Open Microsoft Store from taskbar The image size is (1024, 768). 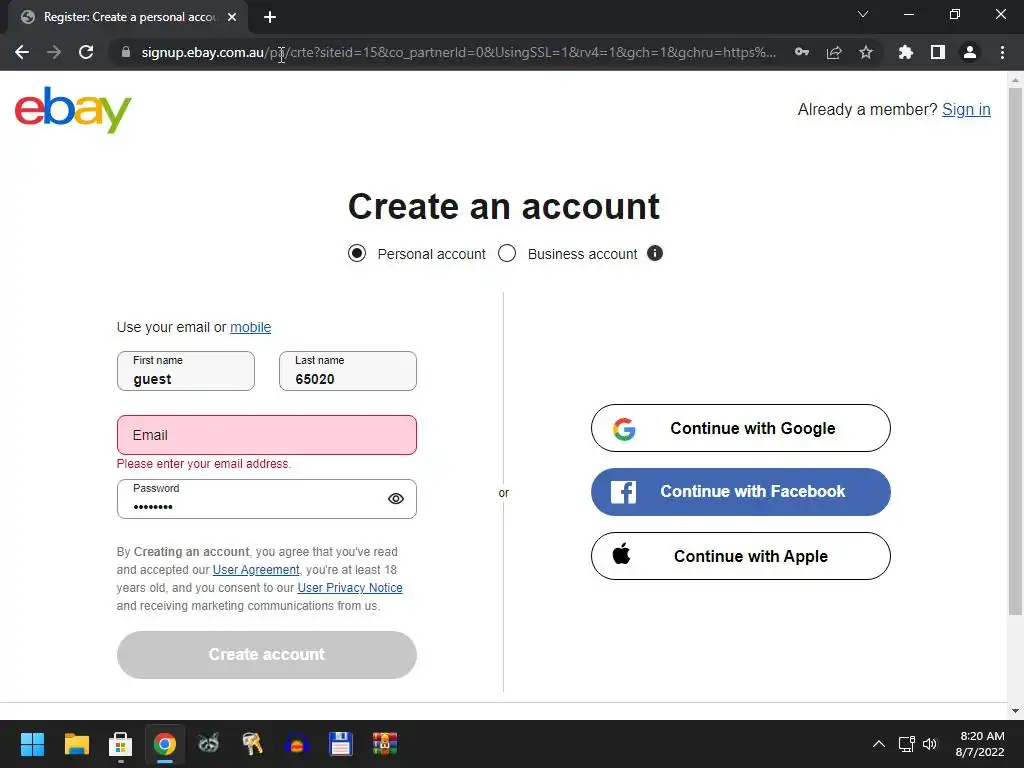coord(120,744)
